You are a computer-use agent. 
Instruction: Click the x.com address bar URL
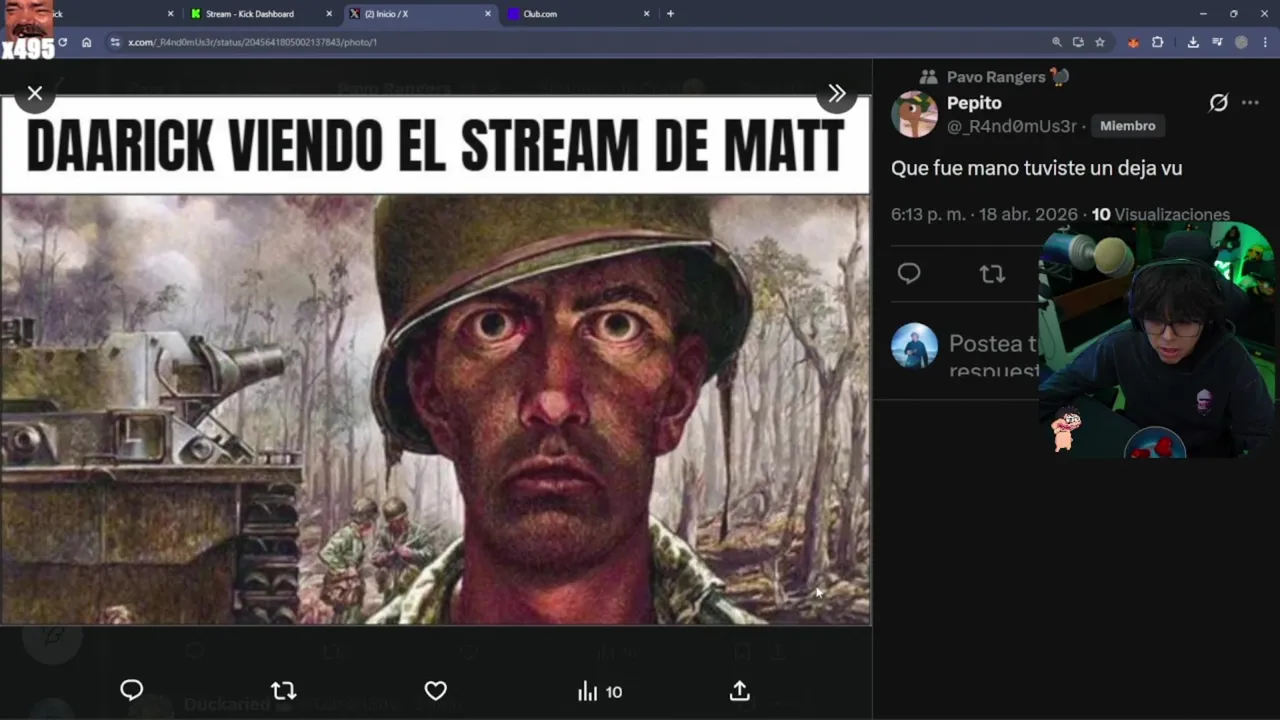pyautogui.click(x=252, y=42)
